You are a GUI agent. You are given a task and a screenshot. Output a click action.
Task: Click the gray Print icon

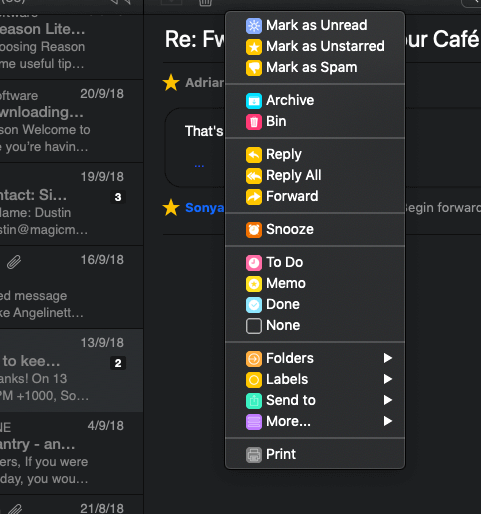254,455
